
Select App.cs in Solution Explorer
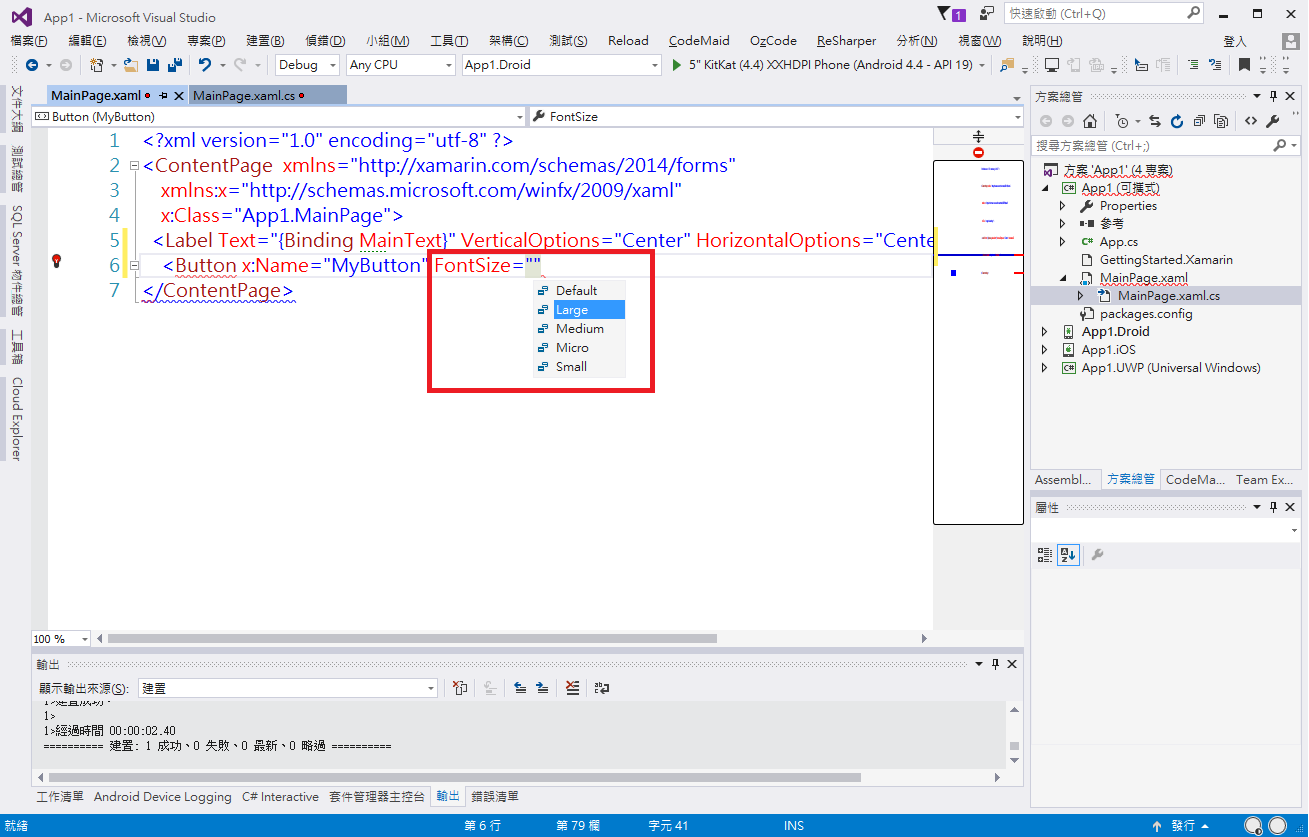pos(1118,242)
